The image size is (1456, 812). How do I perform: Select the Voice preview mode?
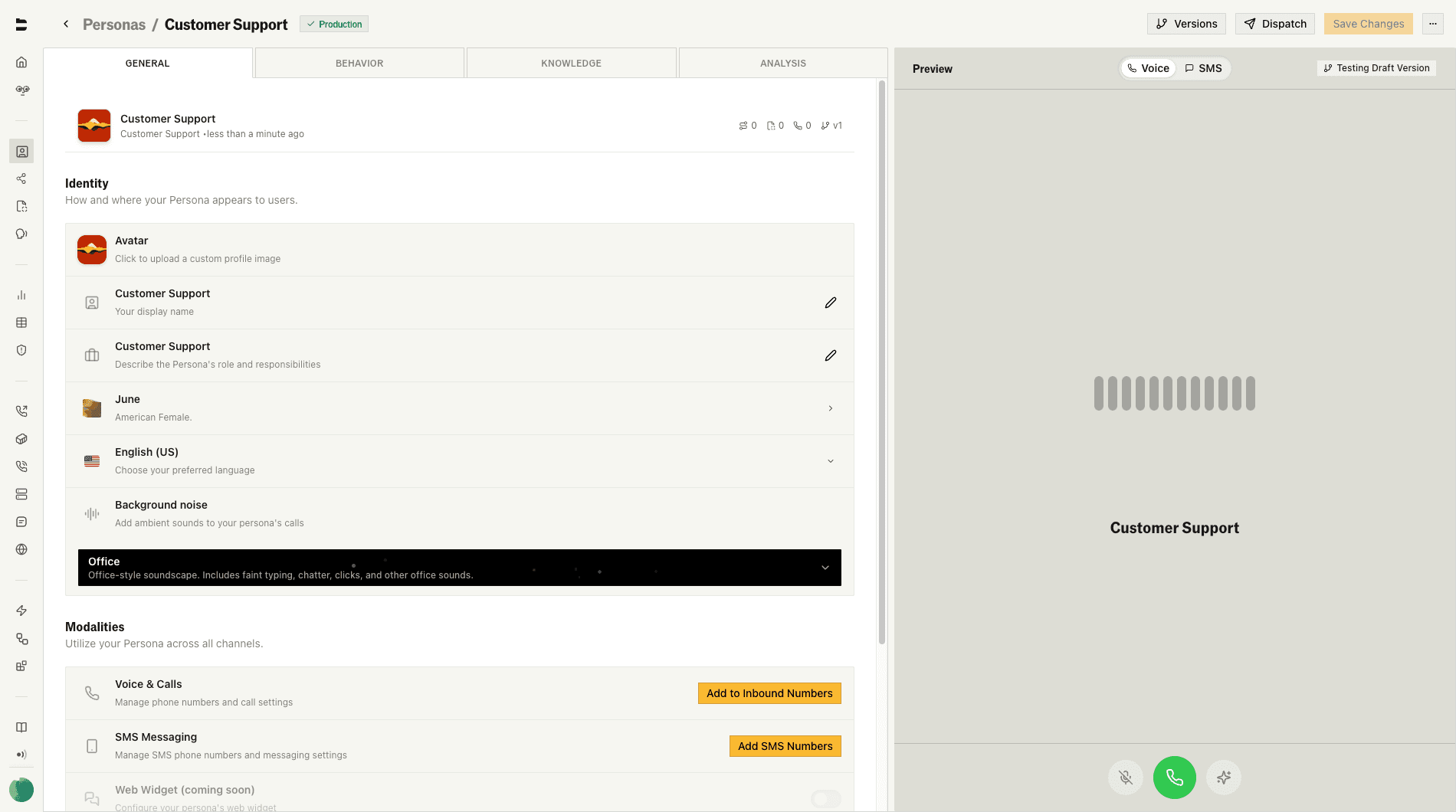coord(1147,68)
